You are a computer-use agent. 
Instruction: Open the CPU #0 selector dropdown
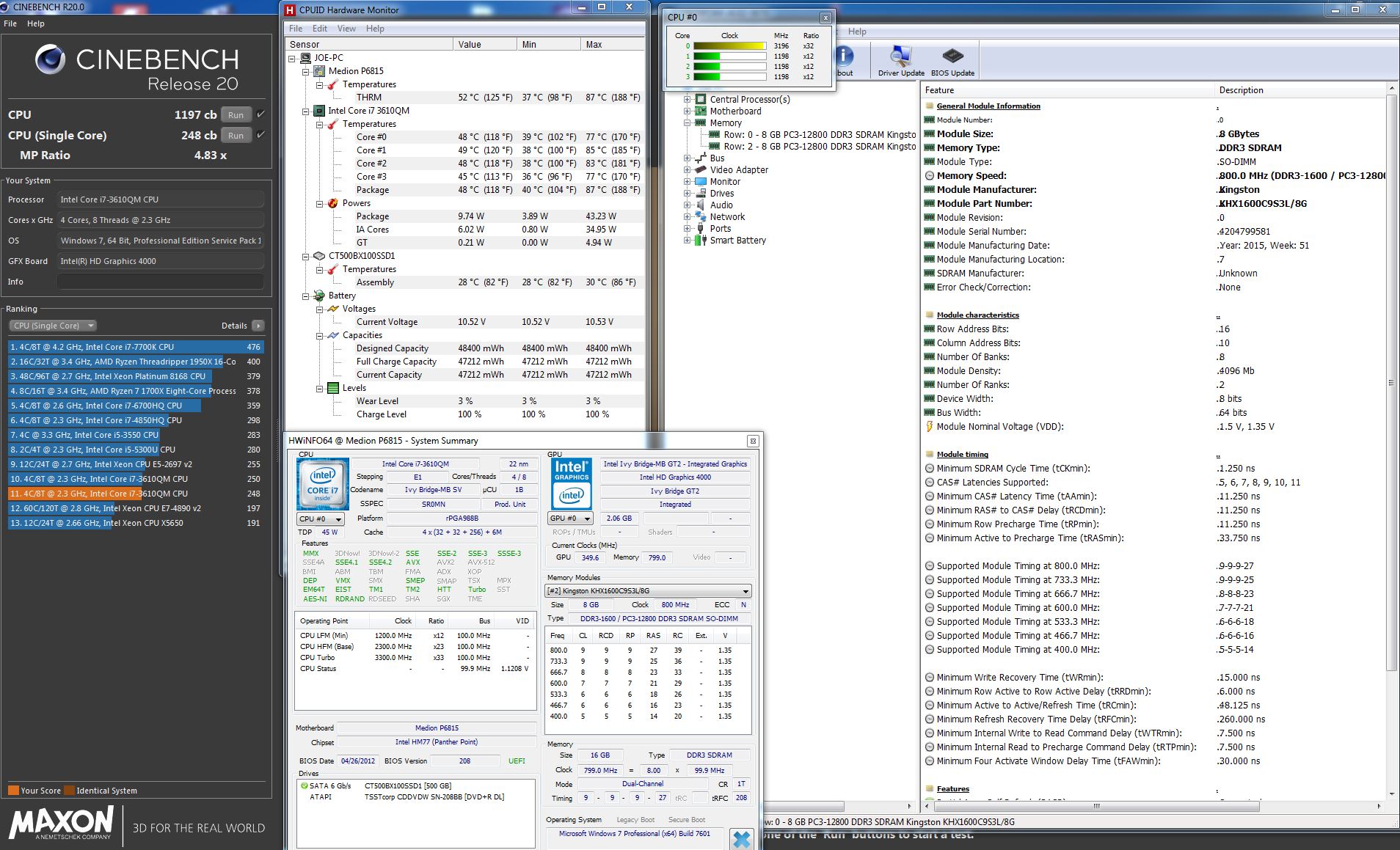(x=320, y=519)
